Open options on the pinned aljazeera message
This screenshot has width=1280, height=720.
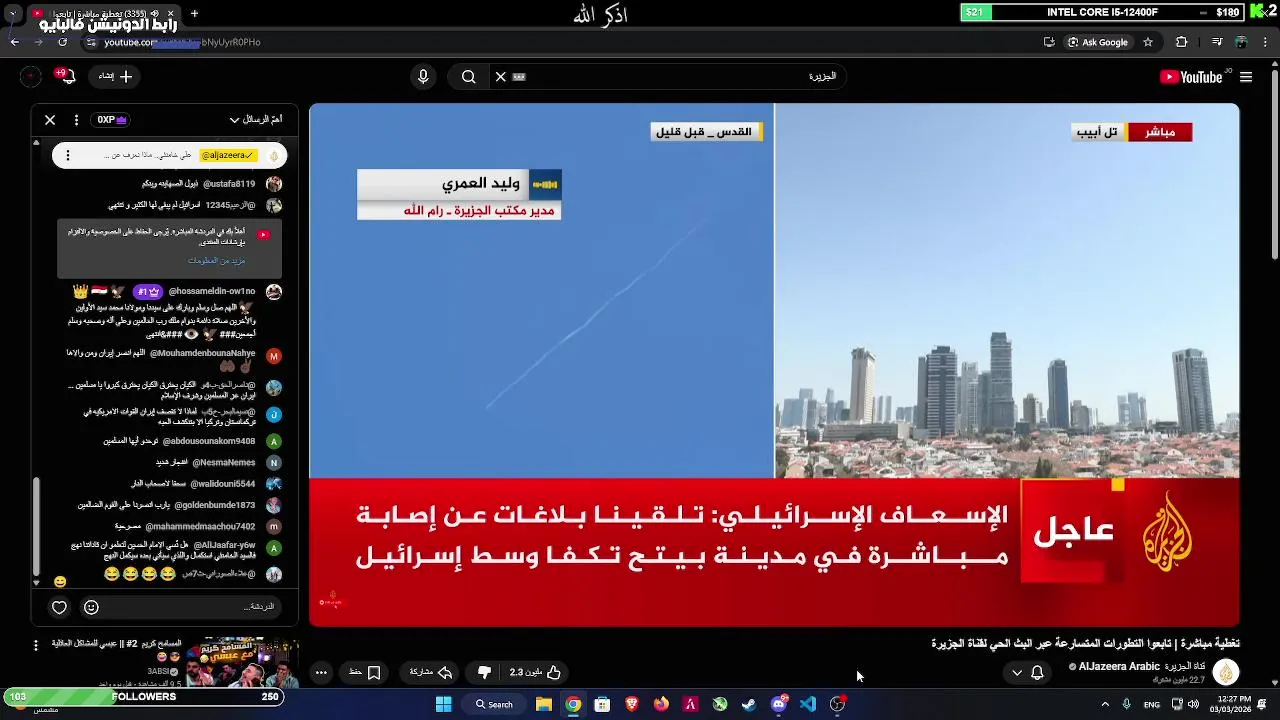click(67, 155)
